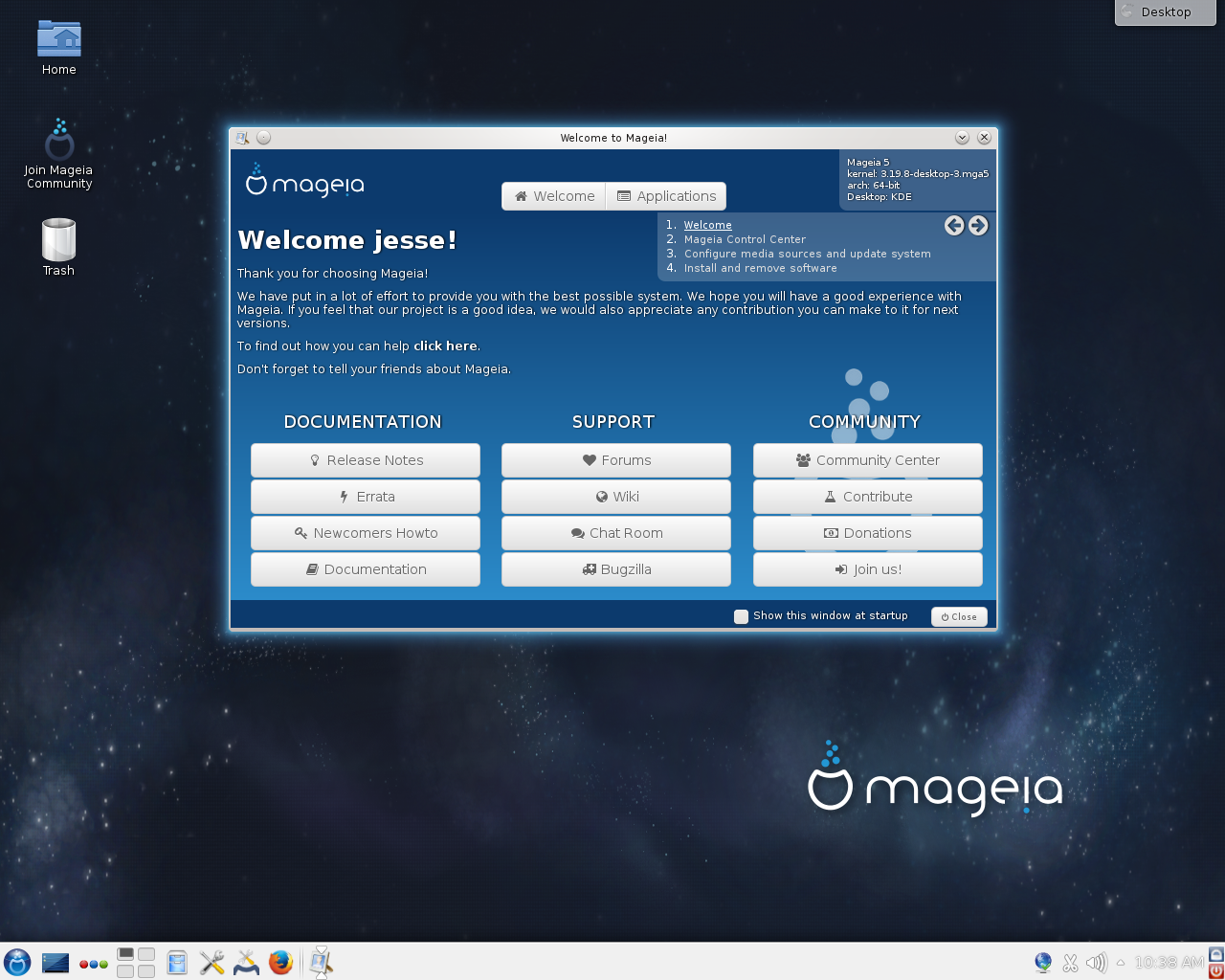Open the Documentation button
This screenshot has width=1225, height=980.
pyautogui.click(x=366, y=569)
